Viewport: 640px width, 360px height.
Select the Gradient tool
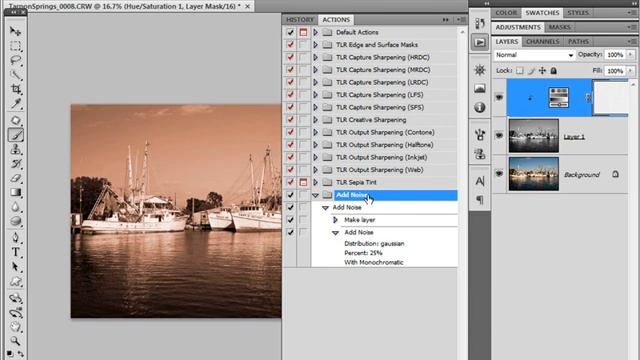point(16,192)
